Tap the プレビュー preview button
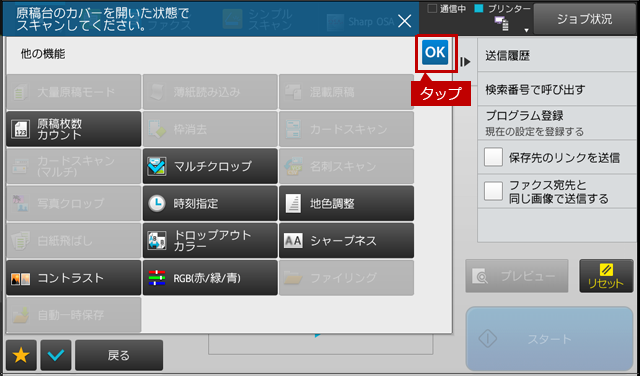This screenshot has width=640, height=376. [517, 276]
